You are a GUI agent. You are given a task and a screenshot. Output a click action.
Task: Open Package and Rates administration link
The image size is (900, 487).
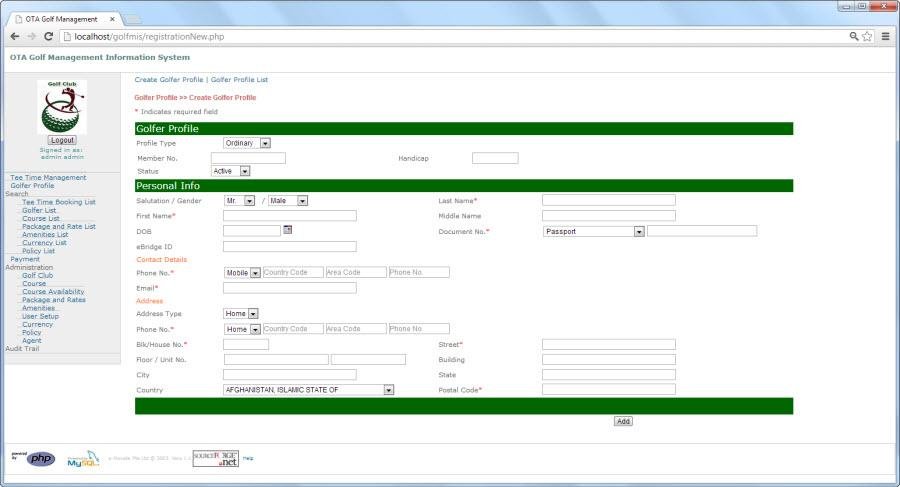(53, 300)
